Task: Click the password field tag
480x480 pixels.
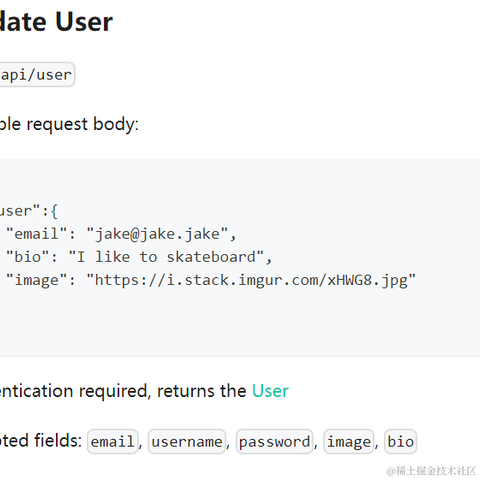Action: pos(275,442)
